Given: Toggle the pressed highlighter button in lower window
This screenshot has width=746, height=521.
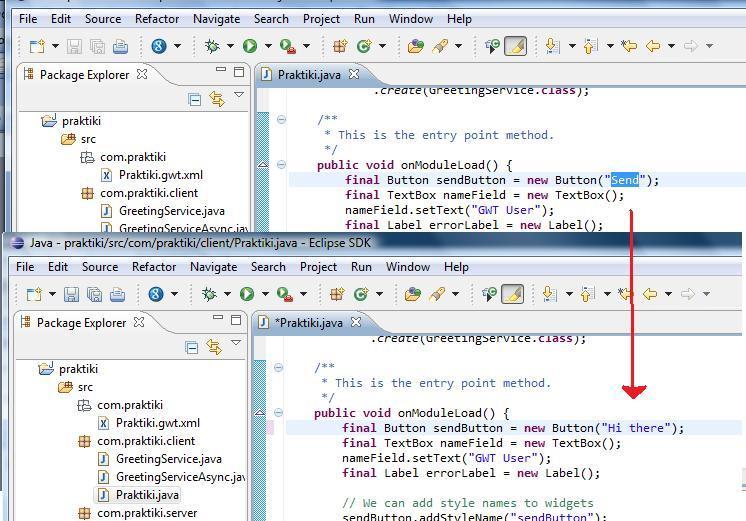Looking at the screenshot, I should click(x=512, y=294).
